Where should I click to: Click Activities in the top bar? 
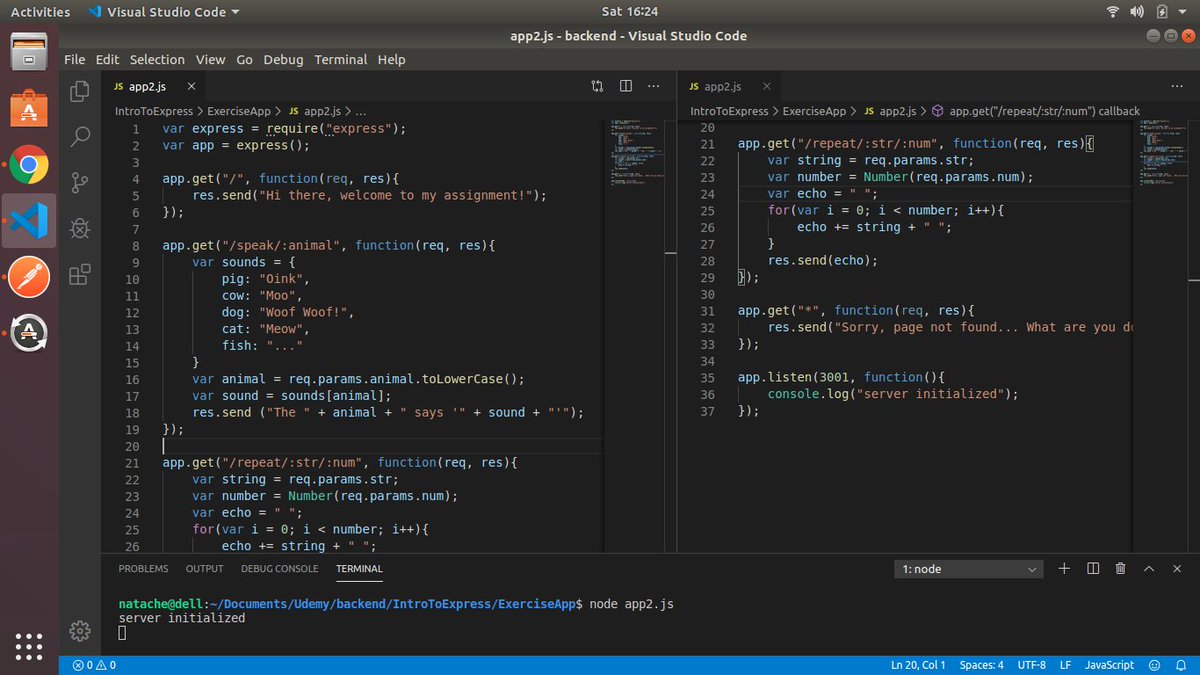point(40,12)
